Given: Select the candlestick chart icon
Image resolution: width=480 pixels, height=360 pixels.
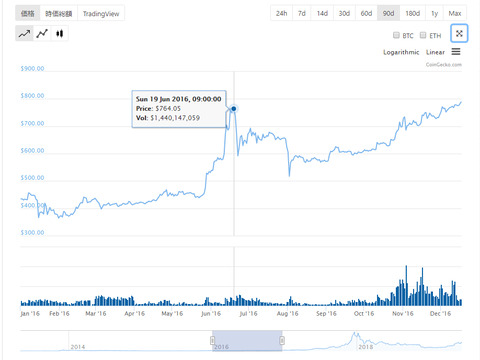Looking at the screenshot, I should tap(60, 33).
